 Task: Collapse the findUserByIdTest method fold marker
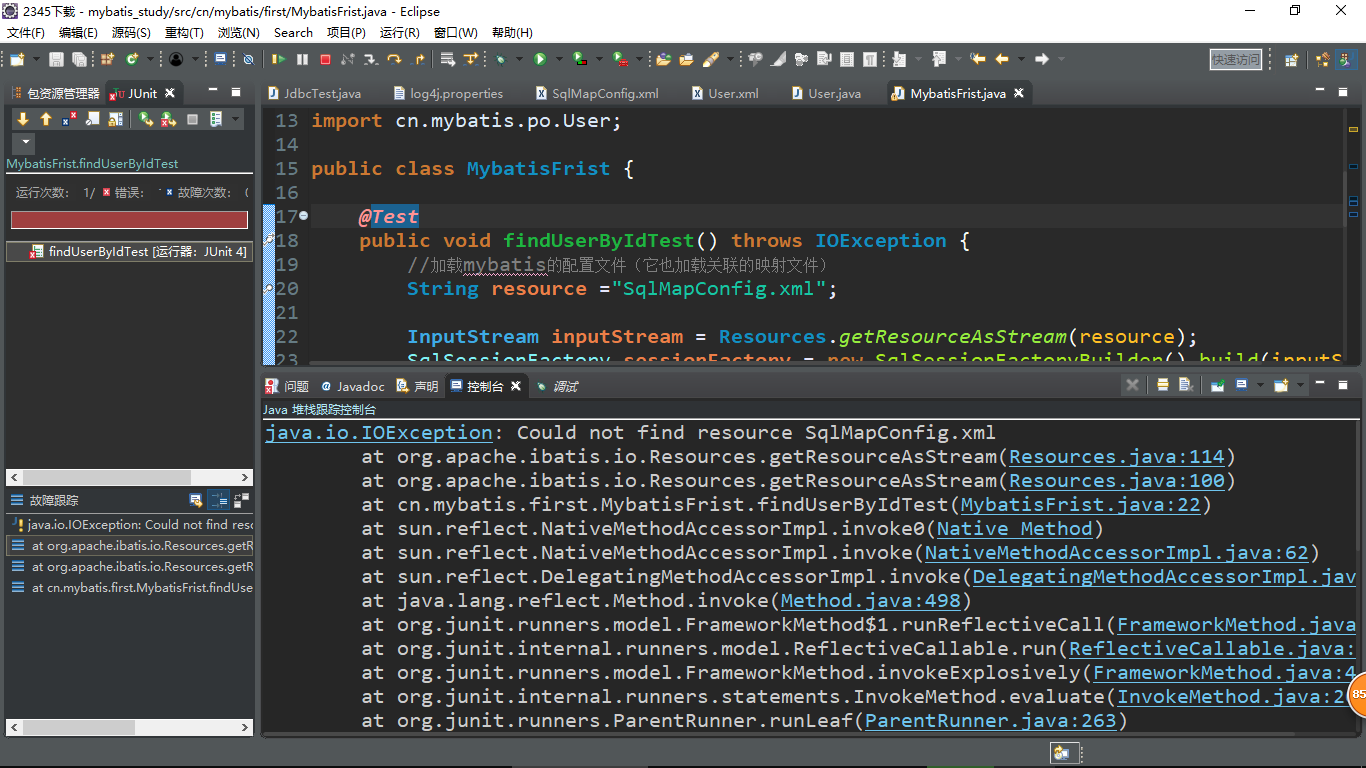[x=304, y=216]
